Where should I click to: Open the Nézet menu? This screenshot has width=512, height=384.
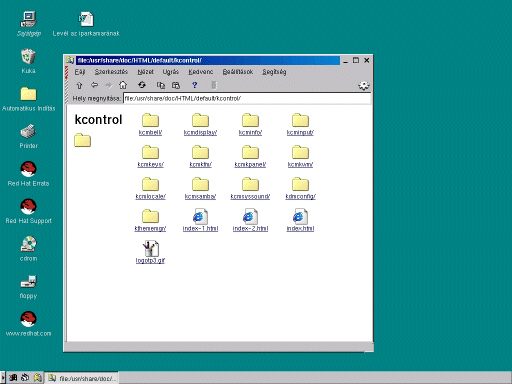pos(146,72)
